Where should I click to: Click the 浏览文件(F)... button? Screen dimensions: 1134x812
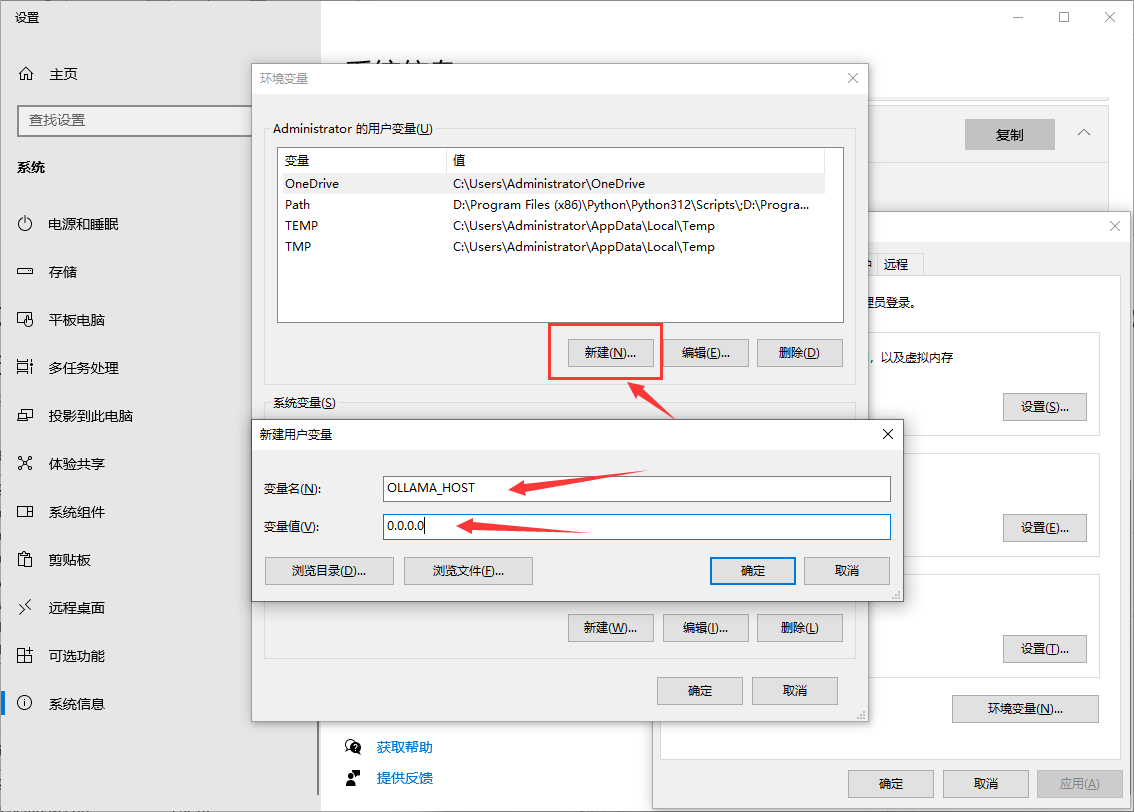pos(468,571)
